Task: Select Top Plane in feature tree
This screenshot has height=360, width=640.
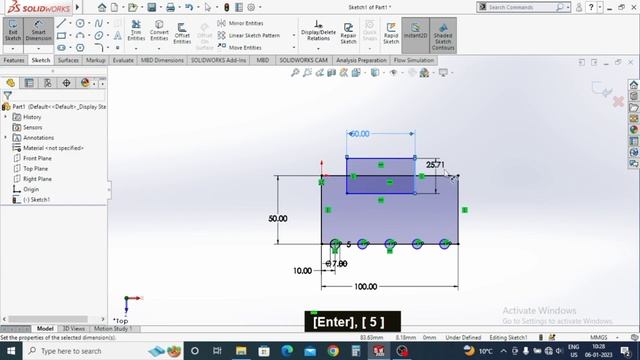Action: pos(31,169)
